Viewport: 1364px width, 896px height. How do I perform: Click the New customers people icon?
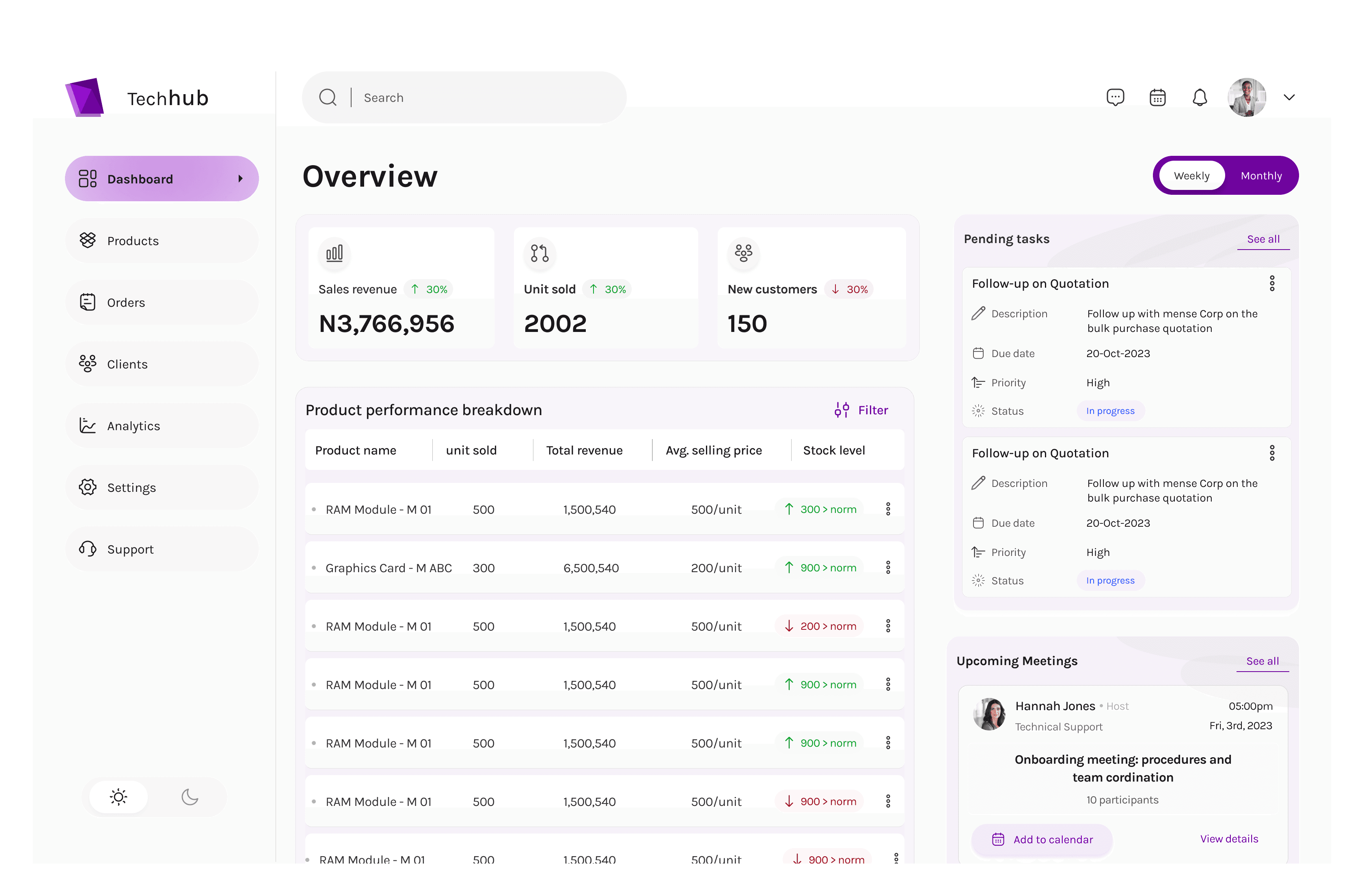click(743, 253)
